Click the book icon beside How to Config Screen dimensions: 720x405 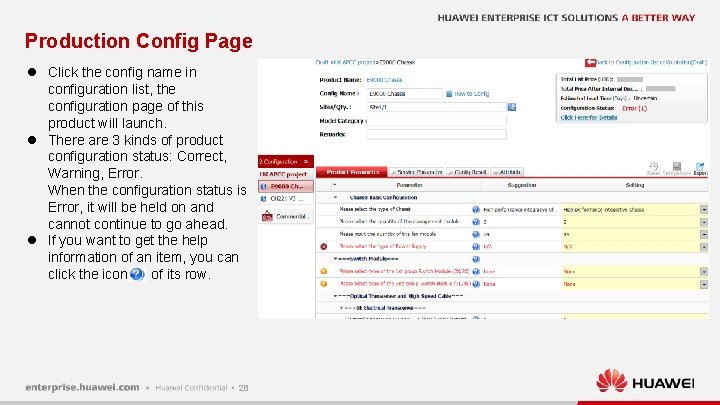pyautogui.click(x=449, y=94)
